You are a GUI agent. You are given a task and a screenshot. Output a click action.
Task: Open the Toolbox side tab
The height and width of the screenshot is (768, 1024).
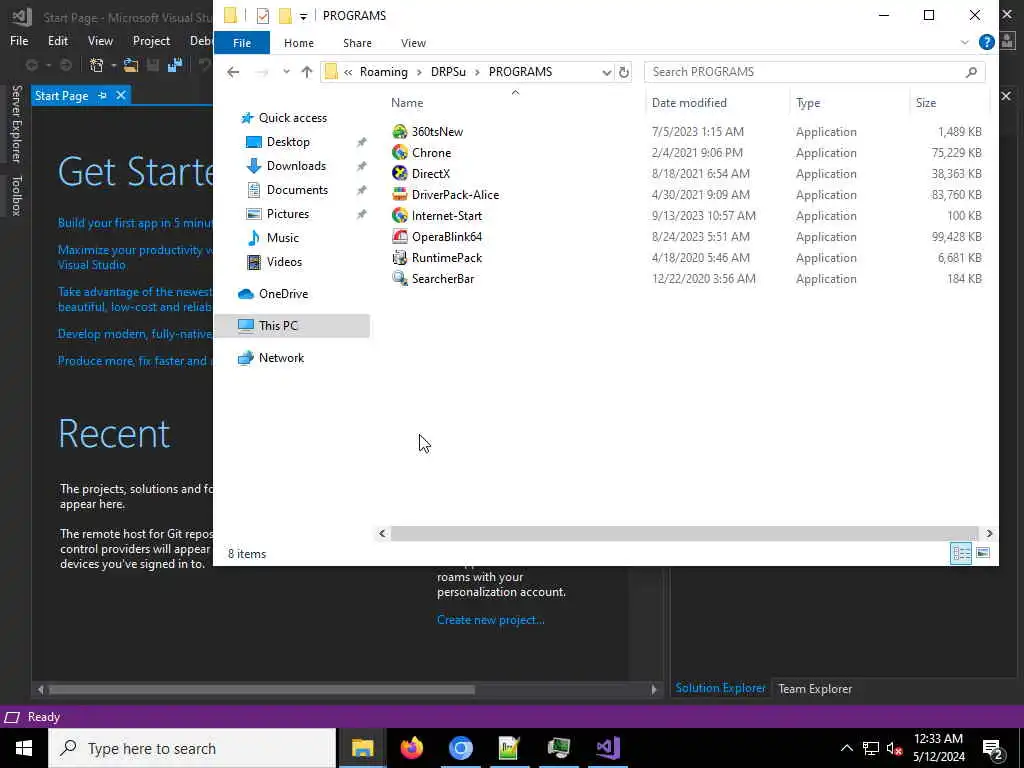[x=16, y=195]
